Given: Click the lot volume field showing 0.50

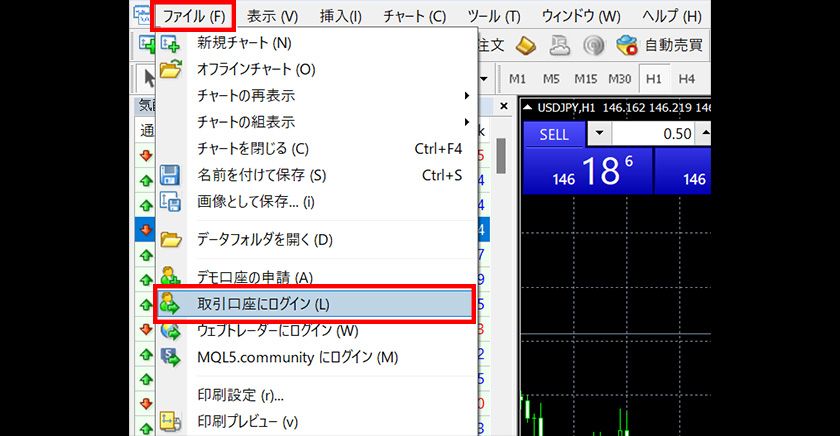Looking at the screenshot, I should click(654, 133).
